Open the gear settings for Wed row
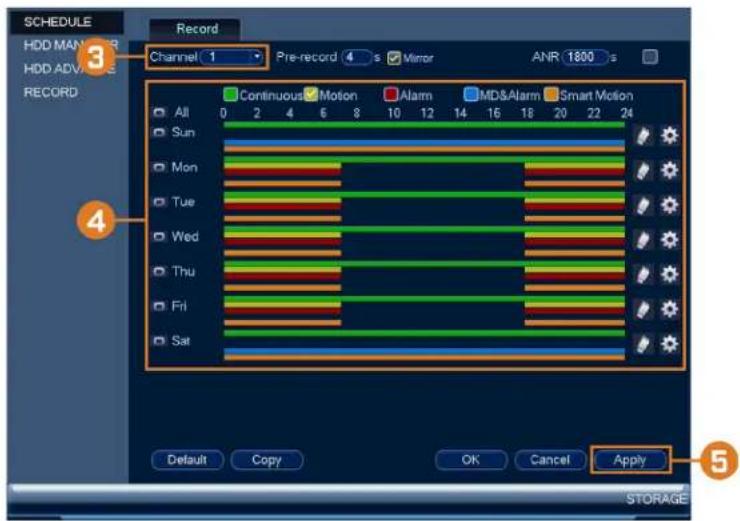The width and height of the screenshot is (740, 521). 669,240
